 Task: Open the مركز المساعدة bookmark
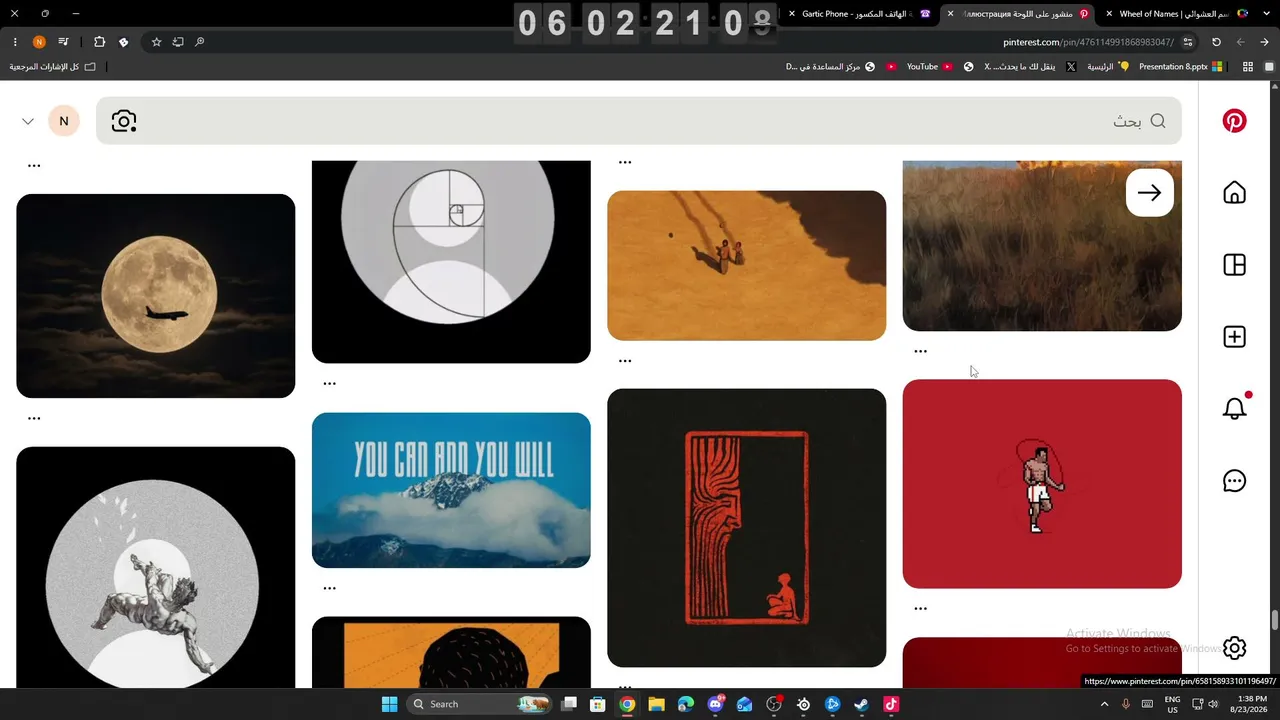click(830, 67)
